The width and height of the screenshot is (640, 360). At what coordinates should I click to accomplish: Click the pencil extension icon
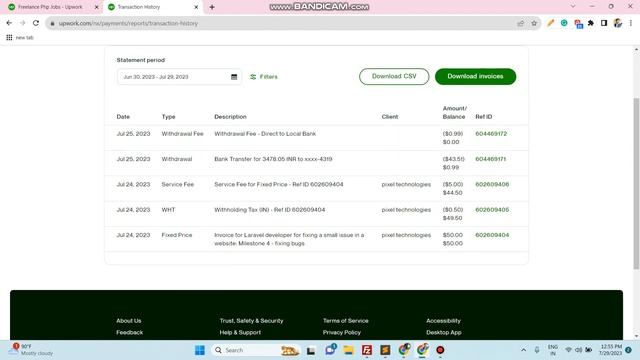click(551, 23)
